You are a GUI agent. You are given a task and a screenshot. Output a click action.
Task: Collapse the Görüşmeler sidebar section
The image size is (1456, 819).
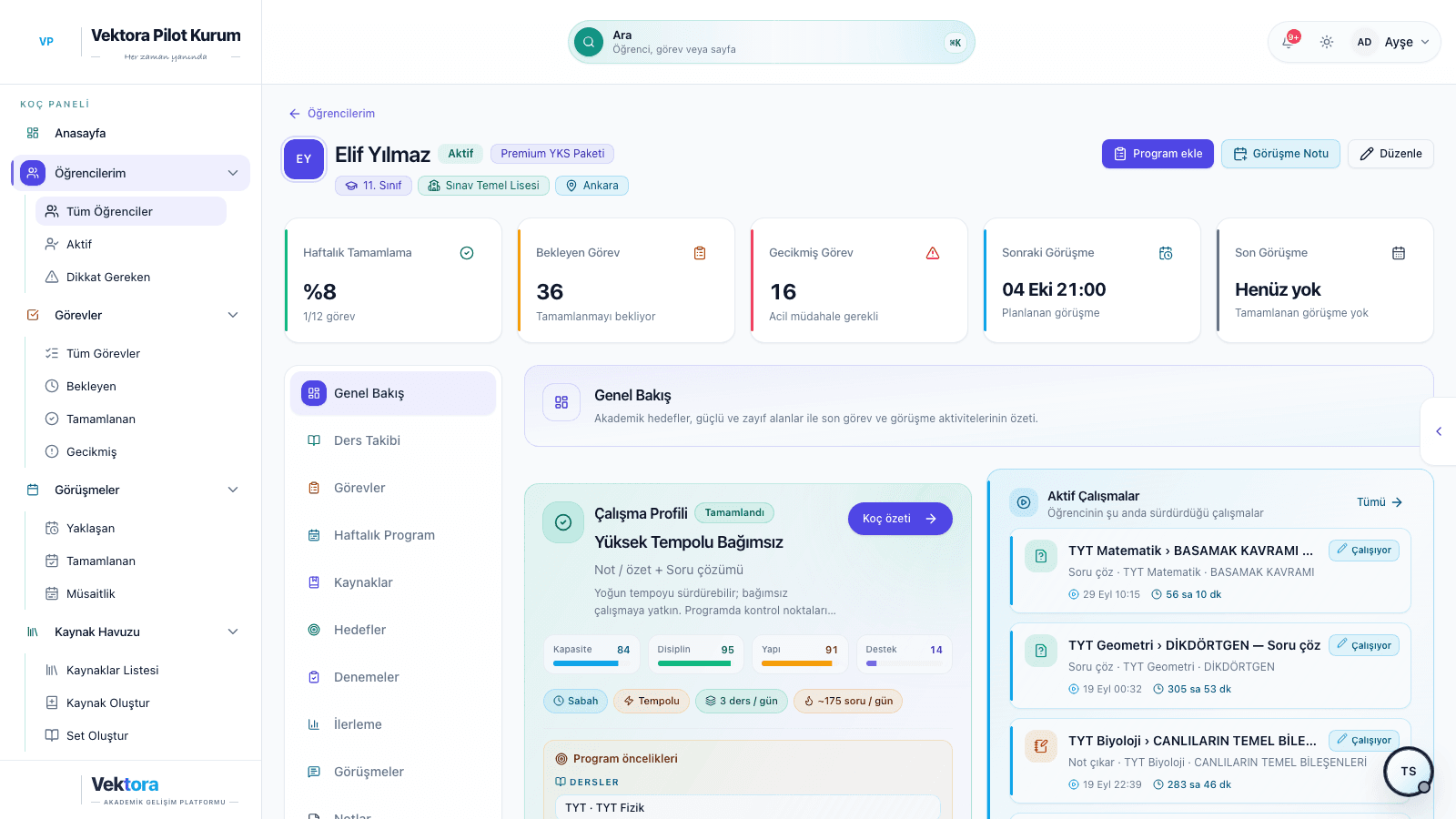coord(233,490)
